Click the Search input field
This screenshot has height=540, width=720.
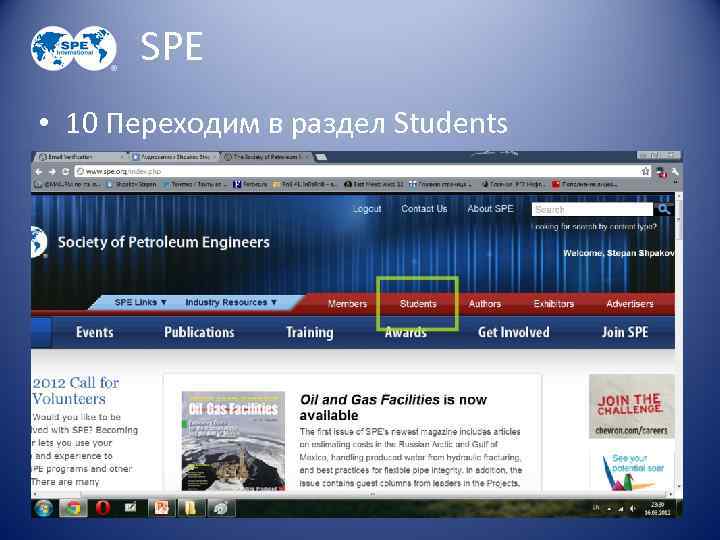592,209
